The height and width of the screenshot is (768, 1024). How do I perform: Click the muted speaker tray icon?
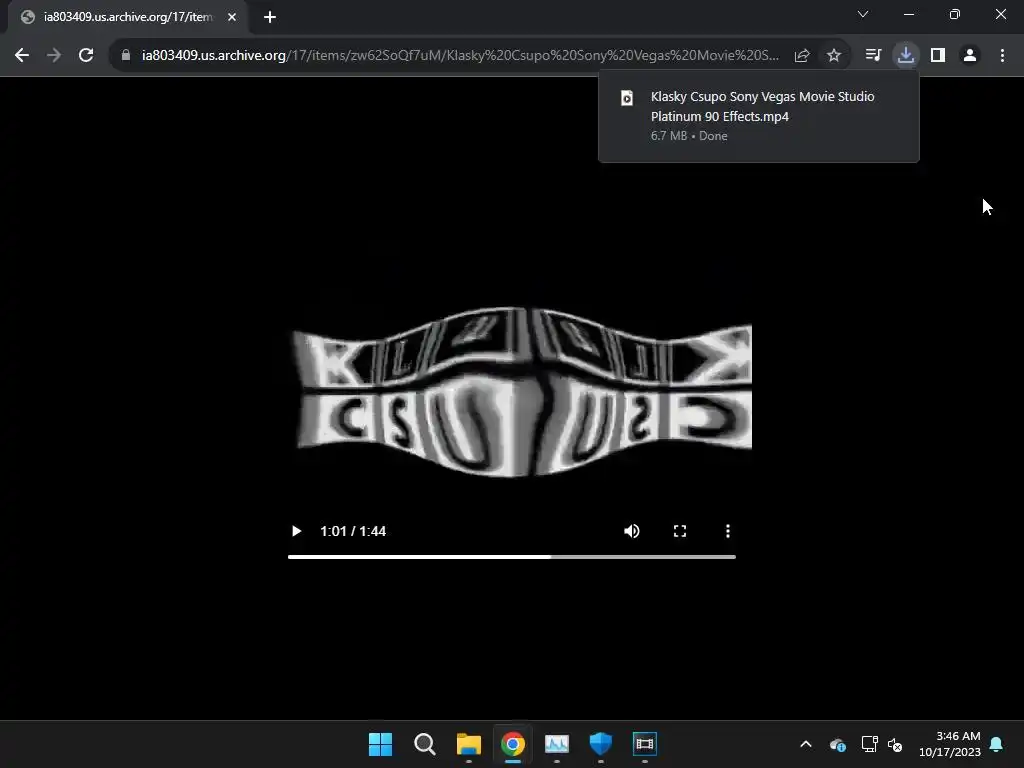(895, 744)
